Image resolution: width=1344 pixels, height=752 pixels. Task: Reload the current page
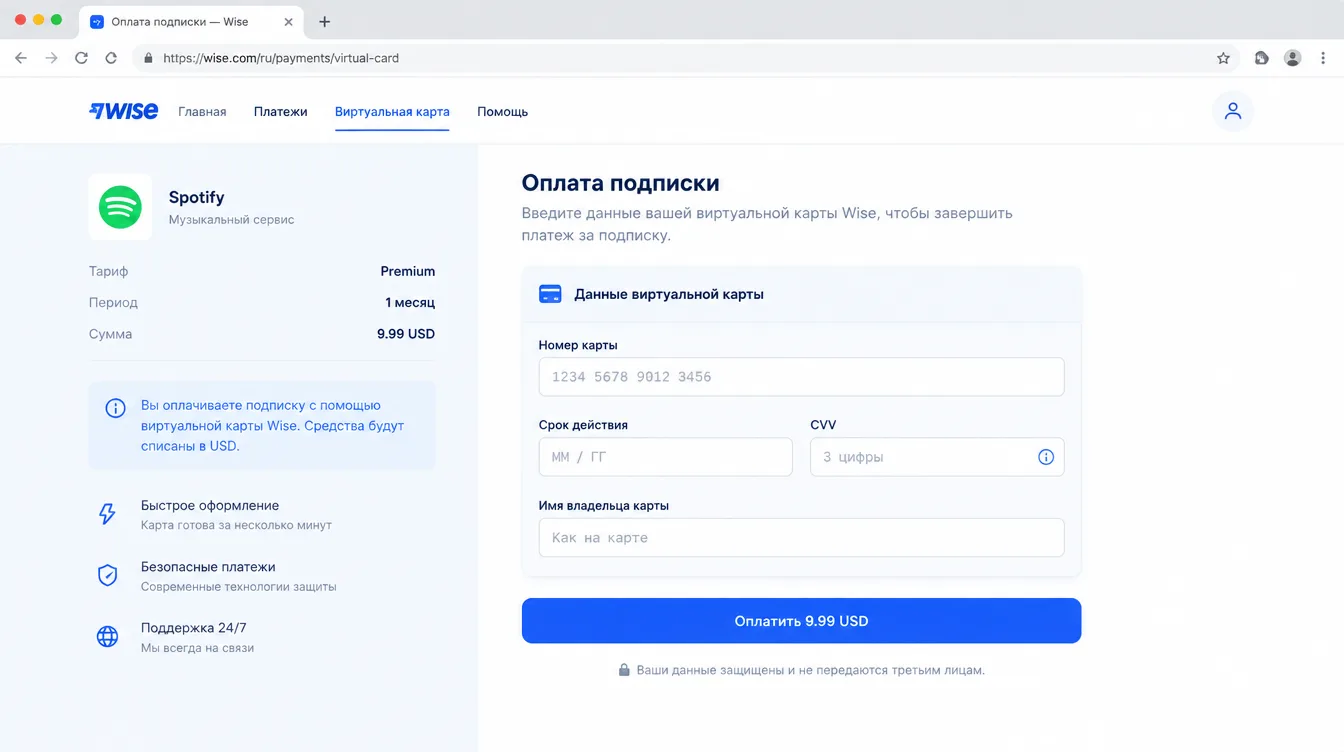click(81, 58)
